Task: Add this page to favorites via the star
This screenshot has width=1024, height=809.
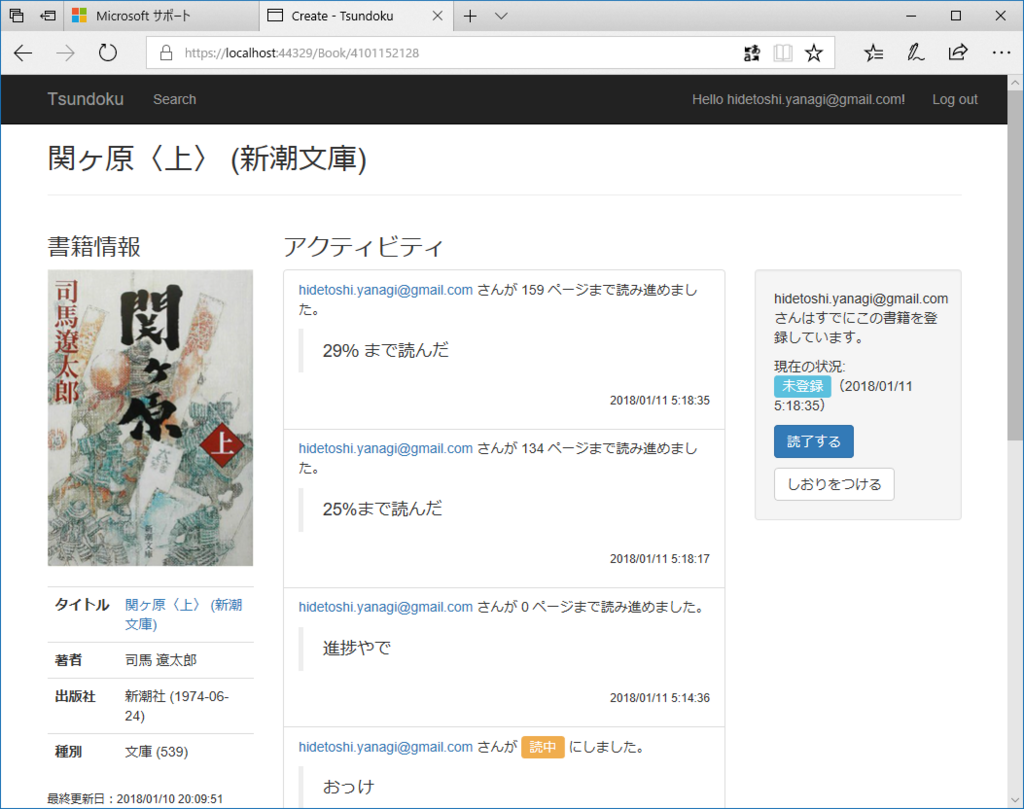Action: (x=814, y=53)
